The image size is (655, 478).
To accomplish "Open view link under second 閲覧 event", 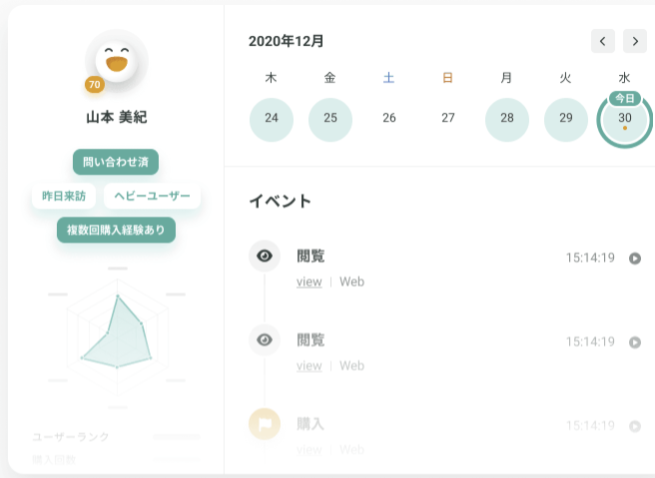I will point(309,366).
